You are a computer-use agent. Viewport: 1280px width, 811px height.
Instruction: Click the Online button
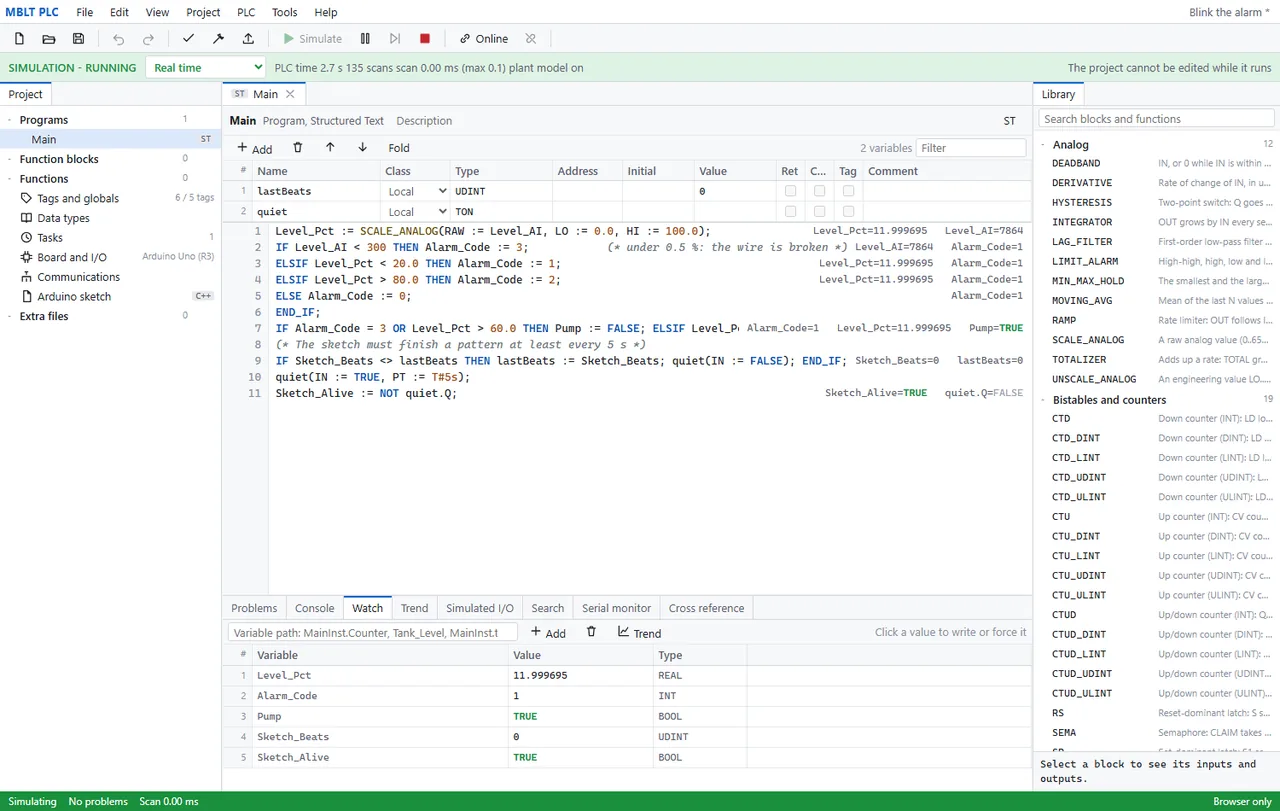484,39
